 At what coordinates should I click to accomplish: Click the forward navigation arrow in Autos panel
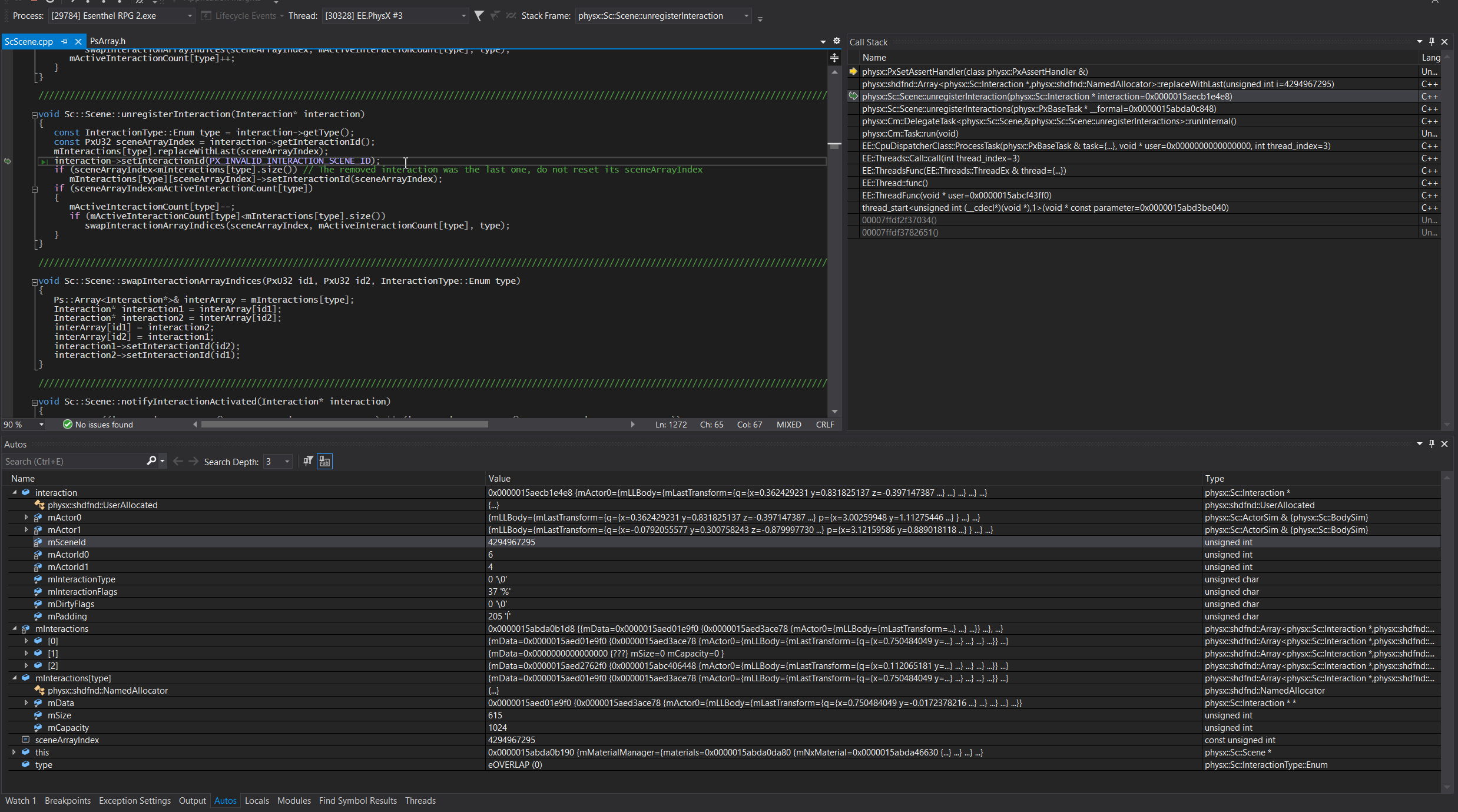(x=193, y=461)
